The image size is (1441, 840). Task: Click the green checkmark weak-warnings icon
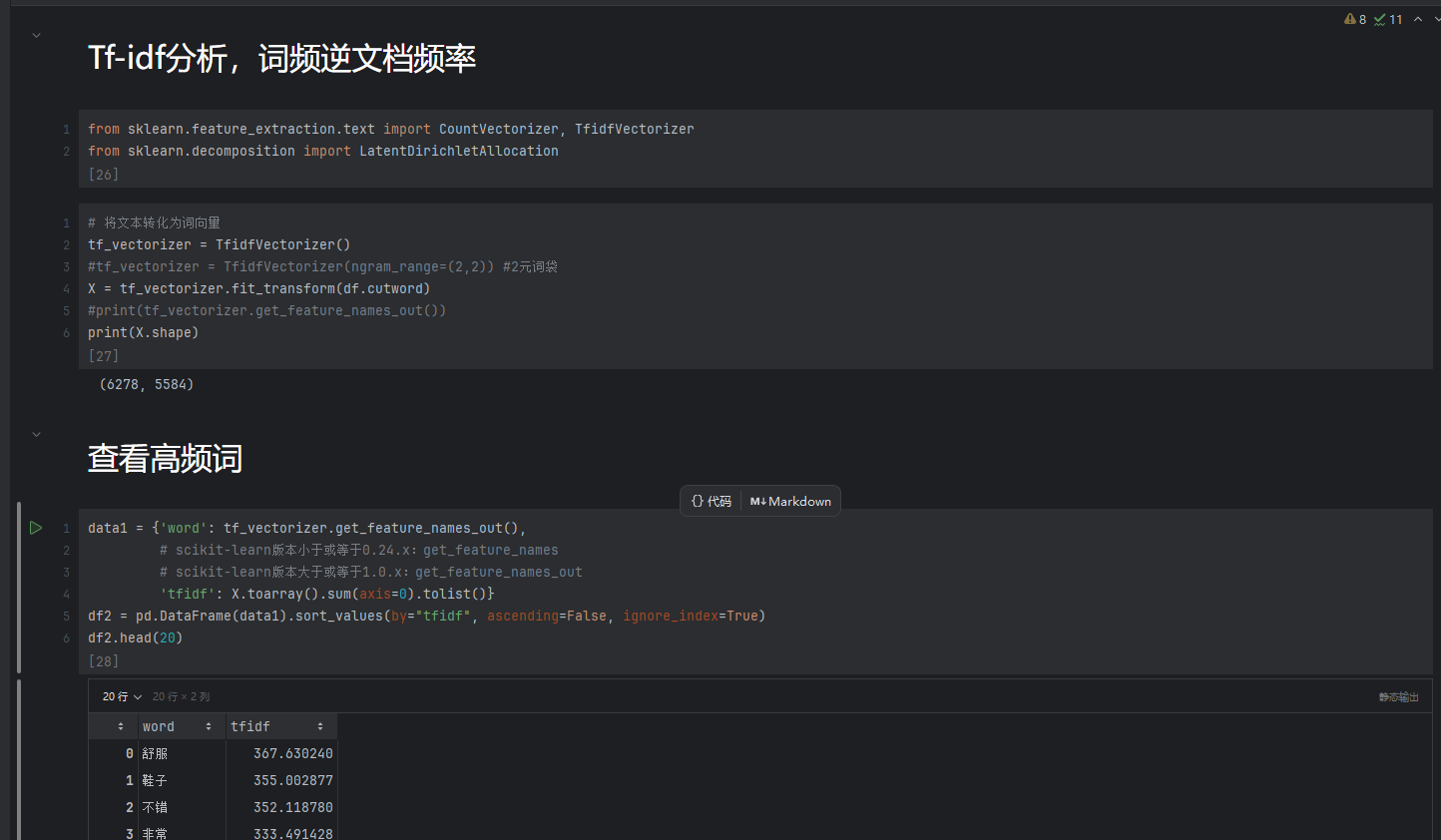pyautogui.click(x=1379, y=19)
